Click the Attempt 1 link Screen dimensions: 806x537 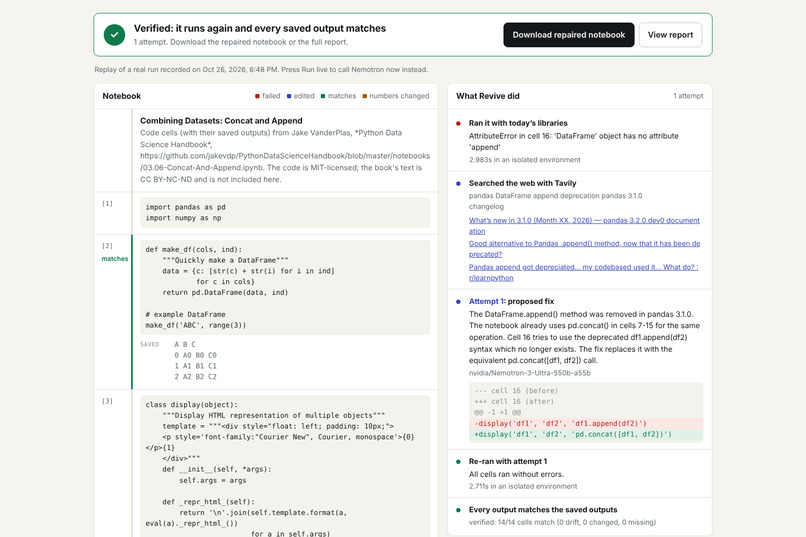(x=487, y=301)
